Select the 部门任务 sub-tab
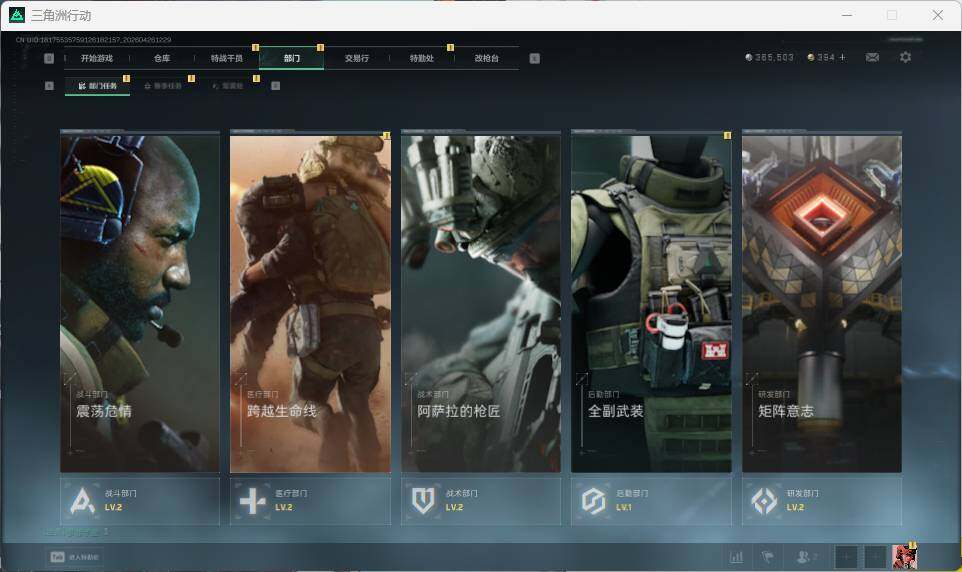The width and height of the screenshot is (962, 572). click(98, 86)
